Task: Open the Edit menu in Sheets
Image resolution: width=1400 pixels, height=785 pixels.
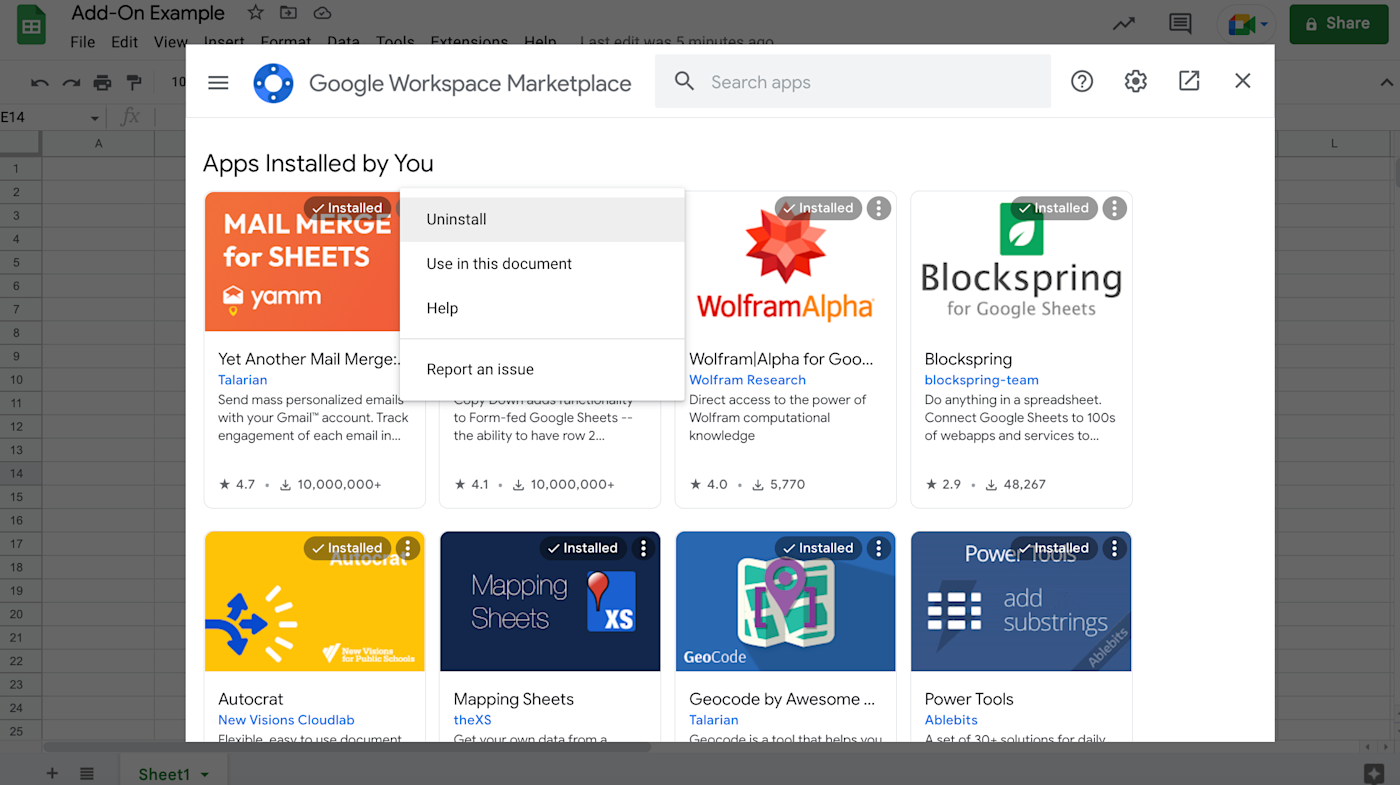Action: pos(125,42)
